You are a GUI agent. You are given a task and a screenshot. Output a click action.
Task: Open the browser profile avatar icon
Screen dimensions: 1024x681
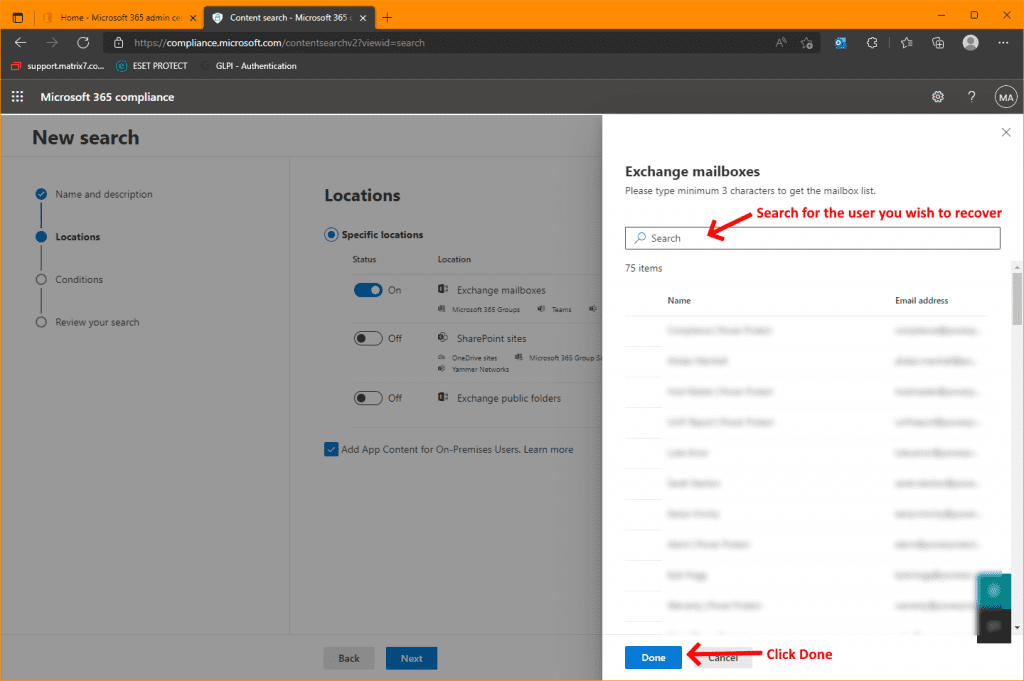(970, 42)
